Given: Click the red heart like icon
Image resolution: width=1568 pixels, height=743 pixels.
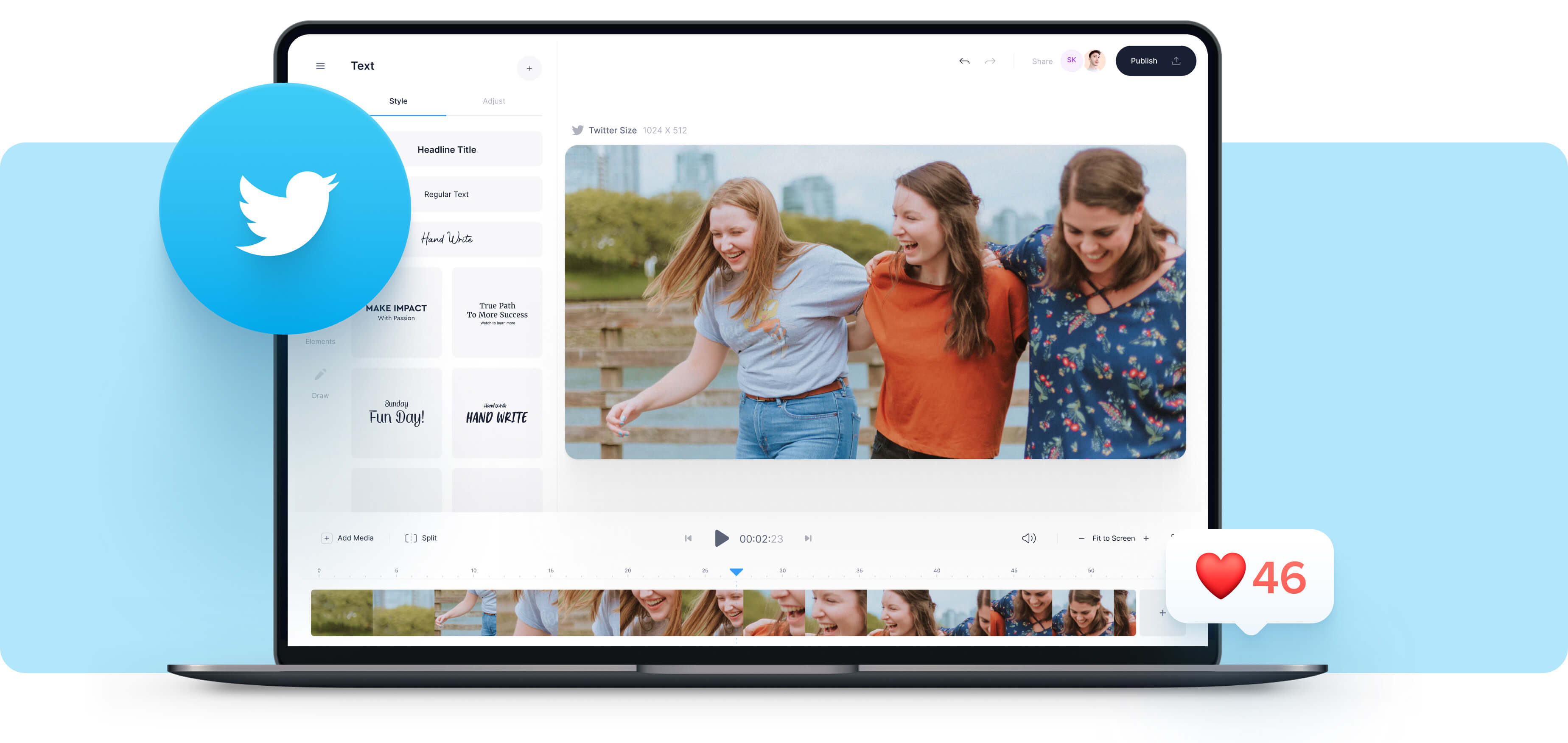Looking at the screenshot, I should (1221, 575).
